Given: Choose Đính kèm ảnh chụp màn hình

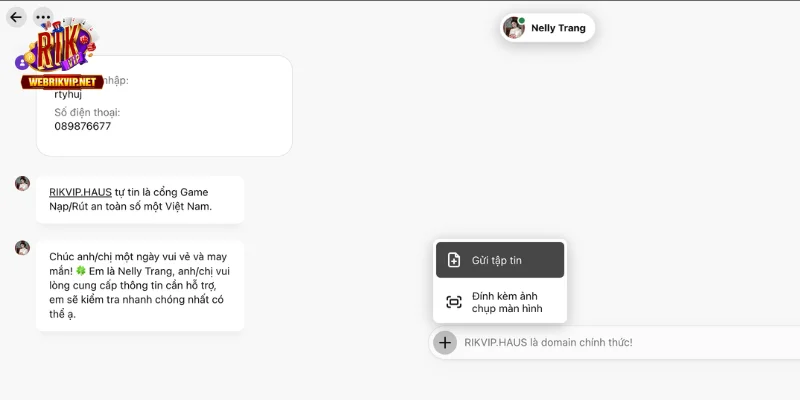Looking at the screenshot, I should click(500, 302).
